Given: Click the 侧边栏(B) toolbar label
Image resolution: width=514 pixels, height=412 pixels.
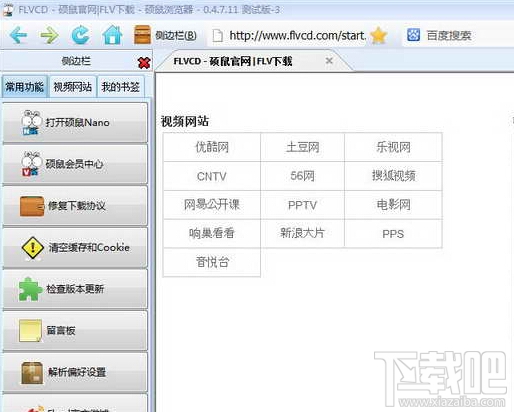Looking at the screenshot, I should pyautogui.click(x=176, y=35).
